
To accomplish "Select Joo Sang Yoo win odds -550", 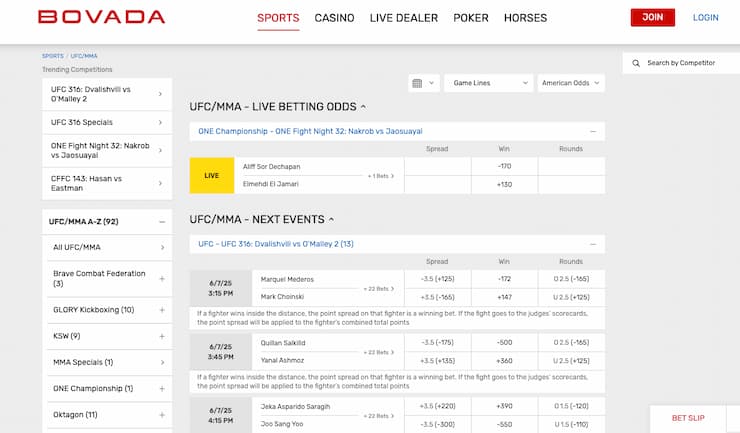I will [504, 425].
